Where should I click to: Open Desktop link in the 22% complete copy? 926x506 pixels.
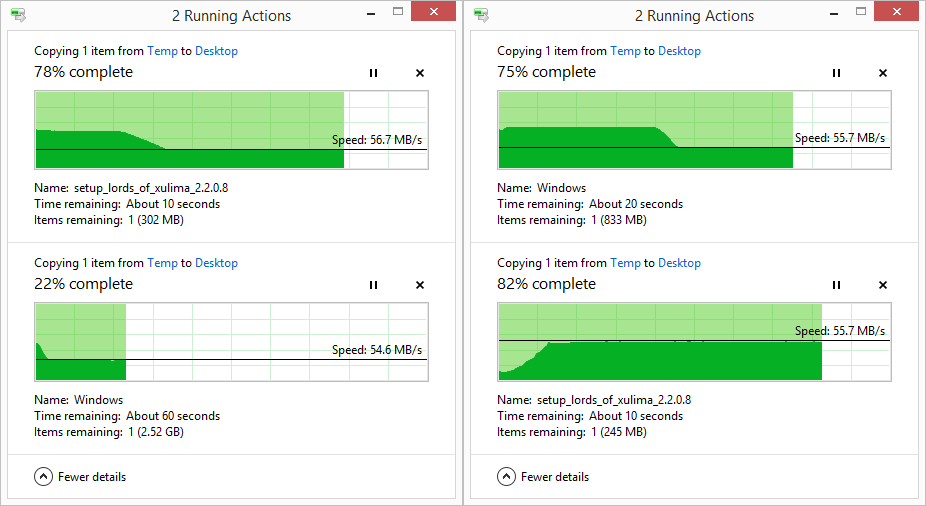tap(216, 263)
